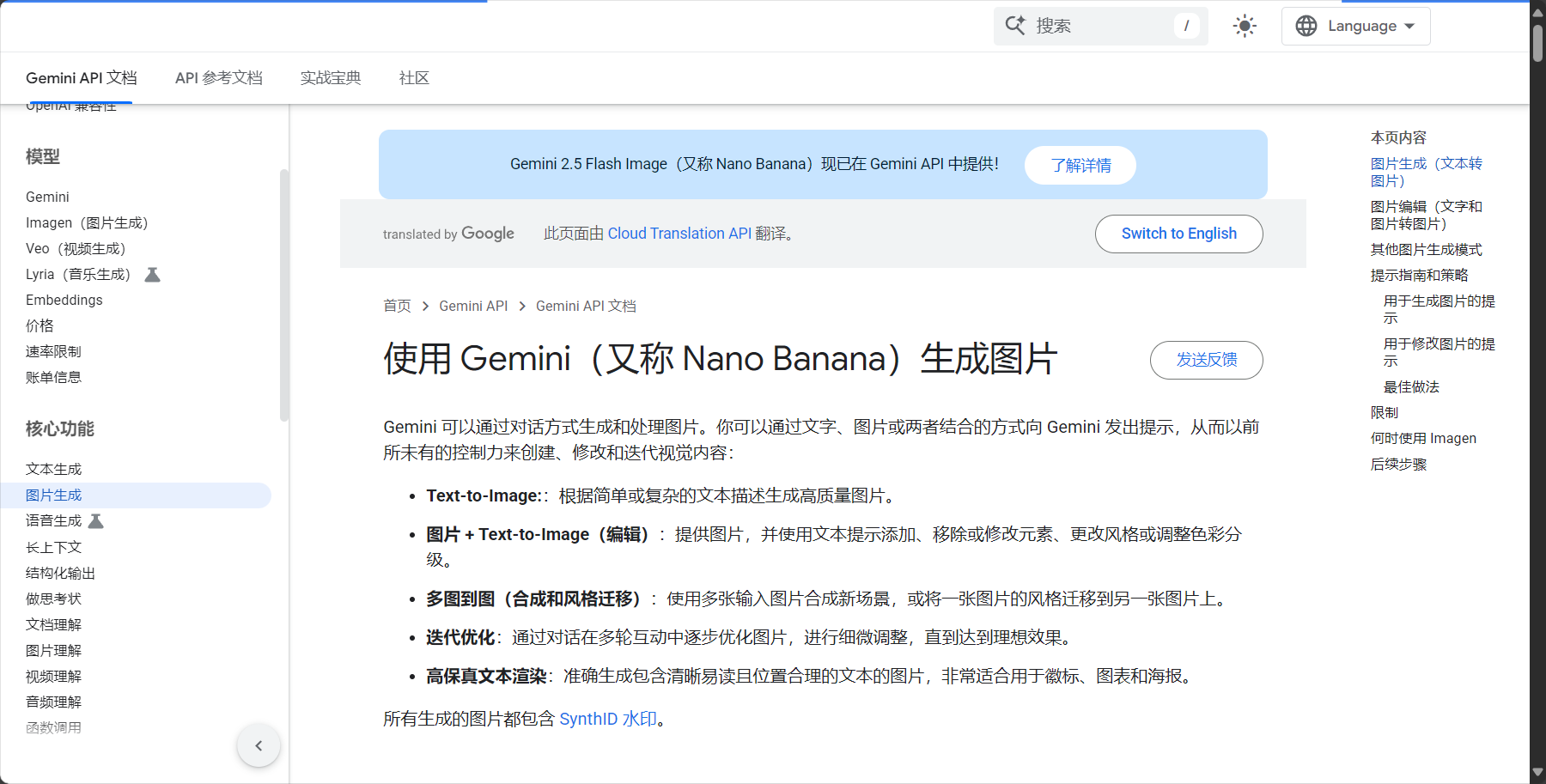Open Embeddings sidebar item
Image resolution: width=1546 pixels, height=784 pixels.
(64, 300)
